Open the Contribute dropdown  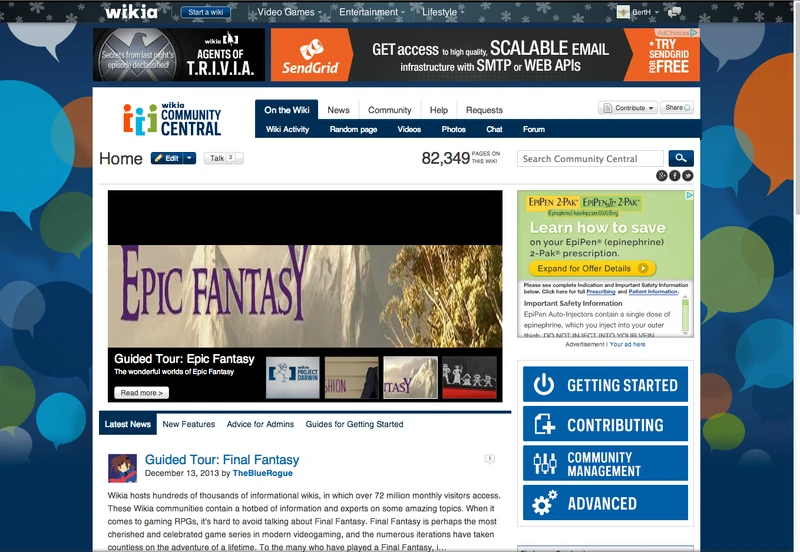pos(628,108)
